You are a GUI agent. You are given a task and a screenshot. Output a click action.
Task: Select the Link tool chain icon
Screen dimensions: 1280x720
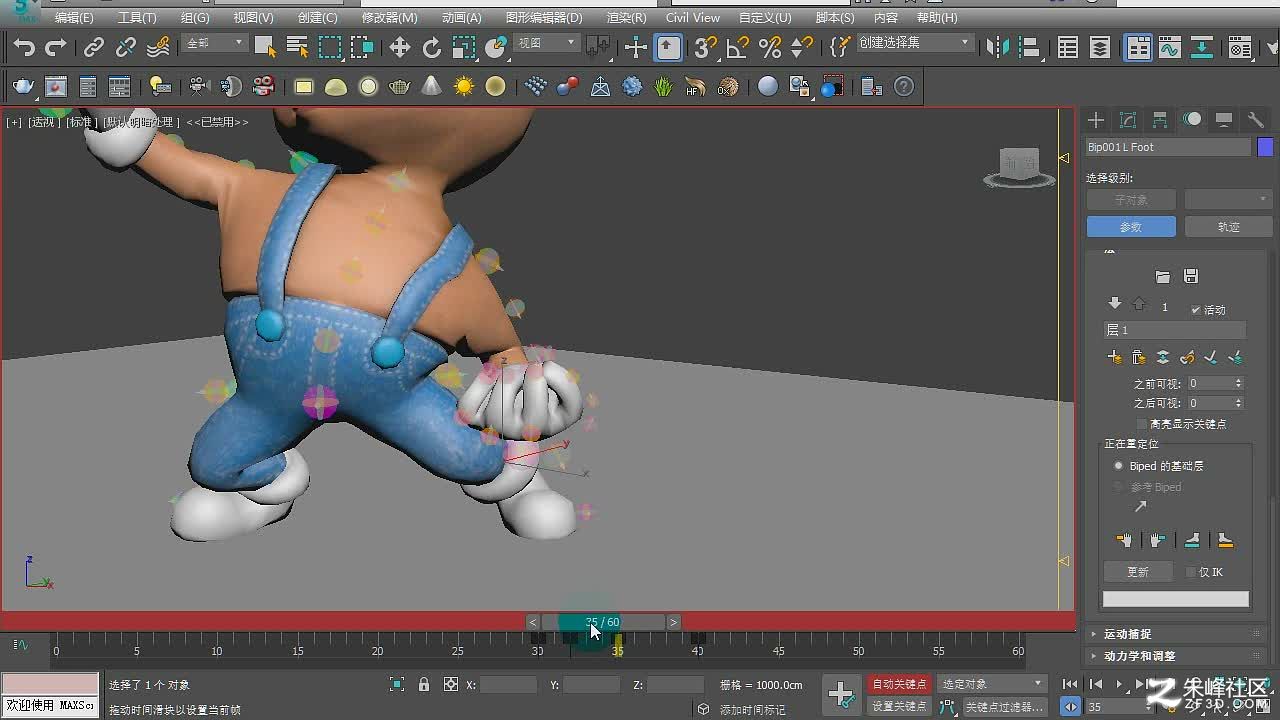(94, 47)
